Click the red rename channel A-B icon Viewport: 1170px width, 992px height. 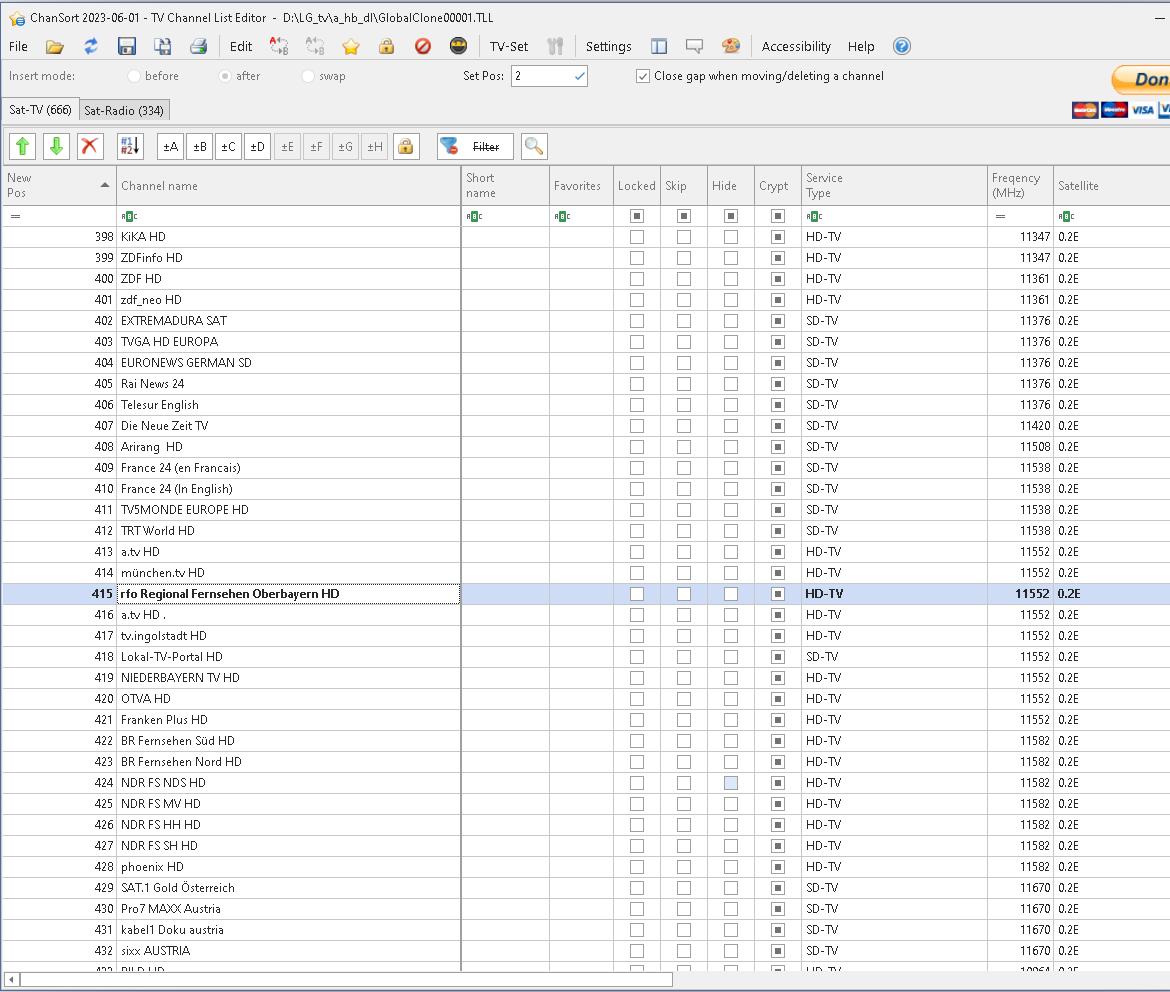coord(279,46)
